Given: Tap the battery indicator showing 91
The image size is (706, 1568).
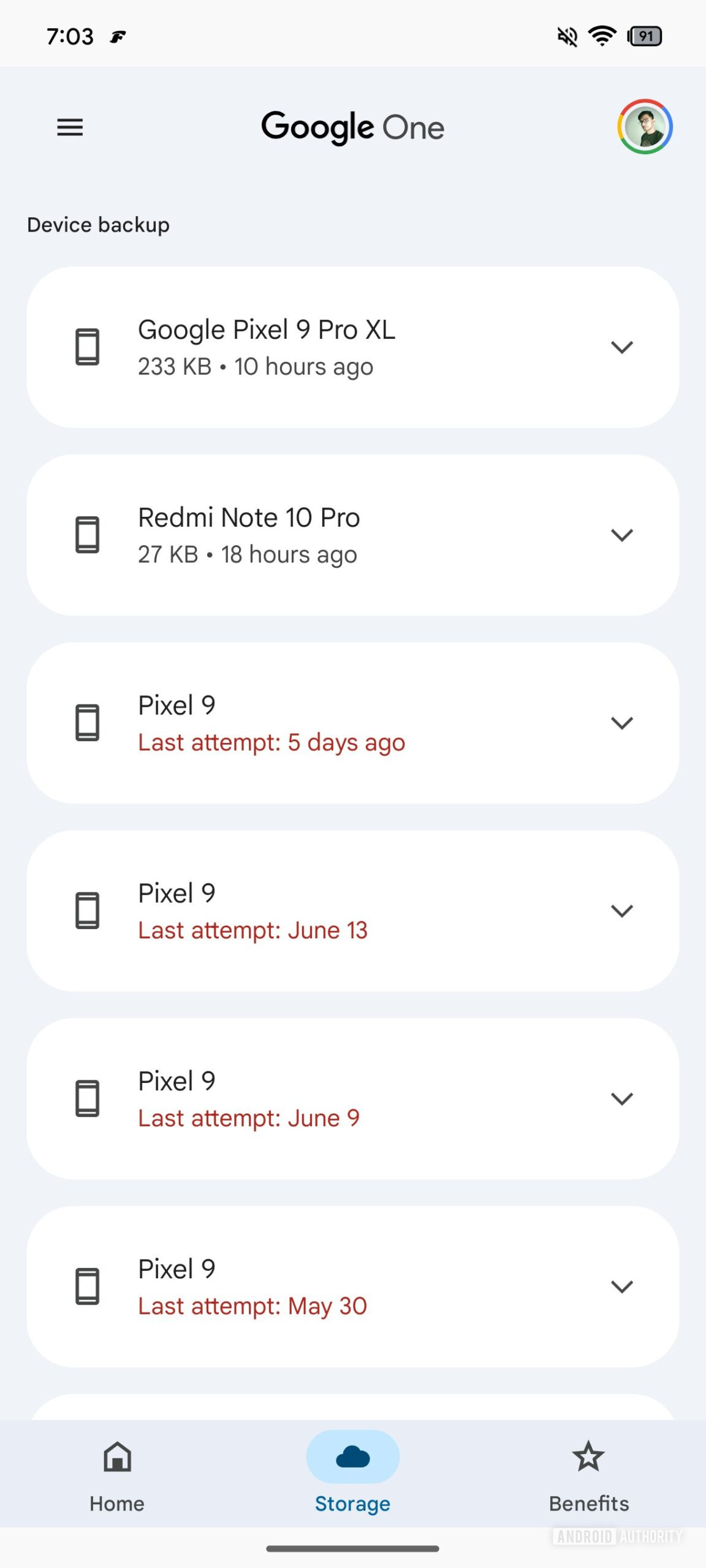Looking at the screenshot, I should pyautogui.click(x=644, y=37).
